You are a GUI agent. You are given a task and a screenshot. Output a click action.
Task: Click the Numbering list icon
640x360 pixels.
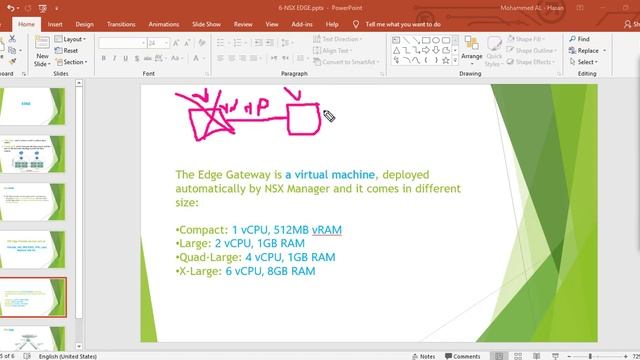tap(237, 43)
